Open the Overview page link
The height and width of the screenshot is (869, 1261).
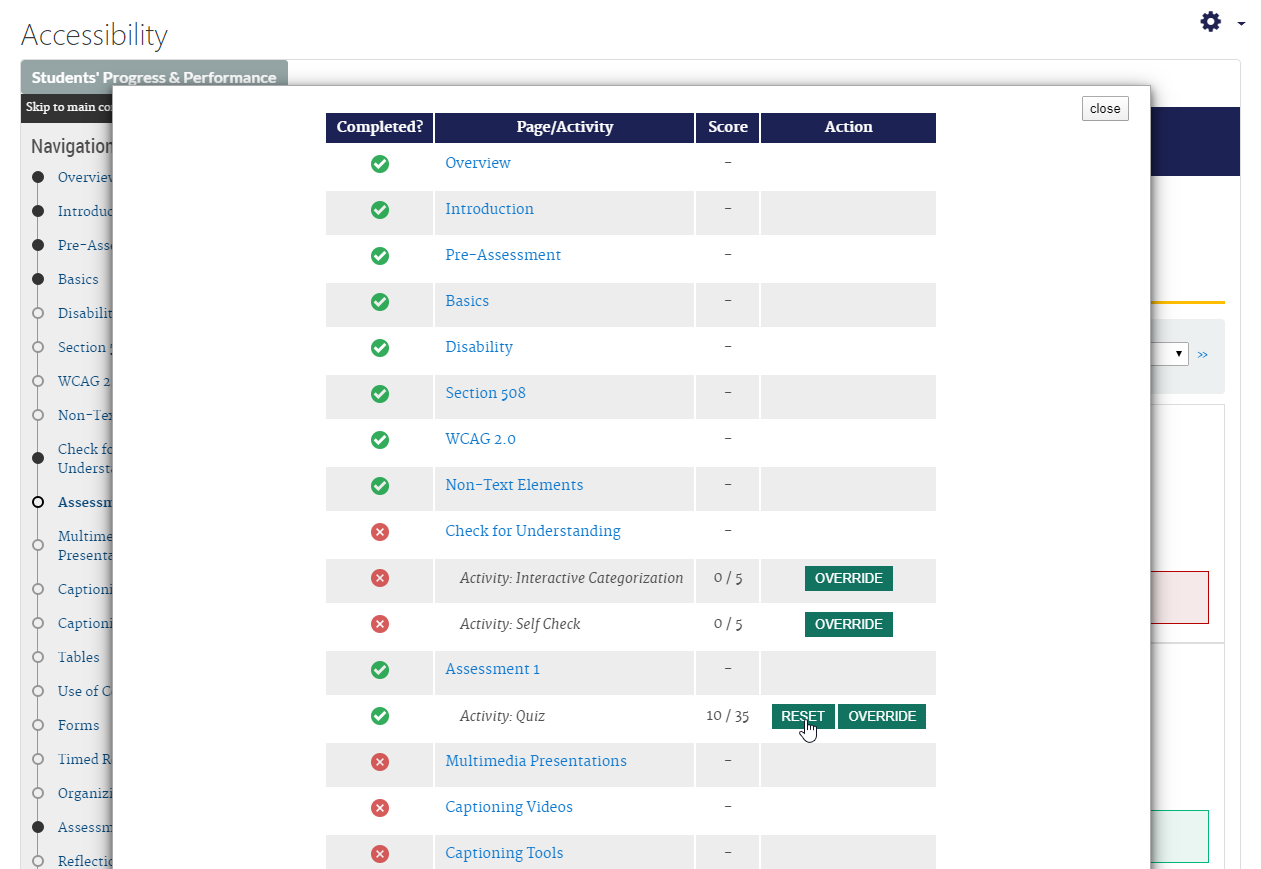coord(478,163)
